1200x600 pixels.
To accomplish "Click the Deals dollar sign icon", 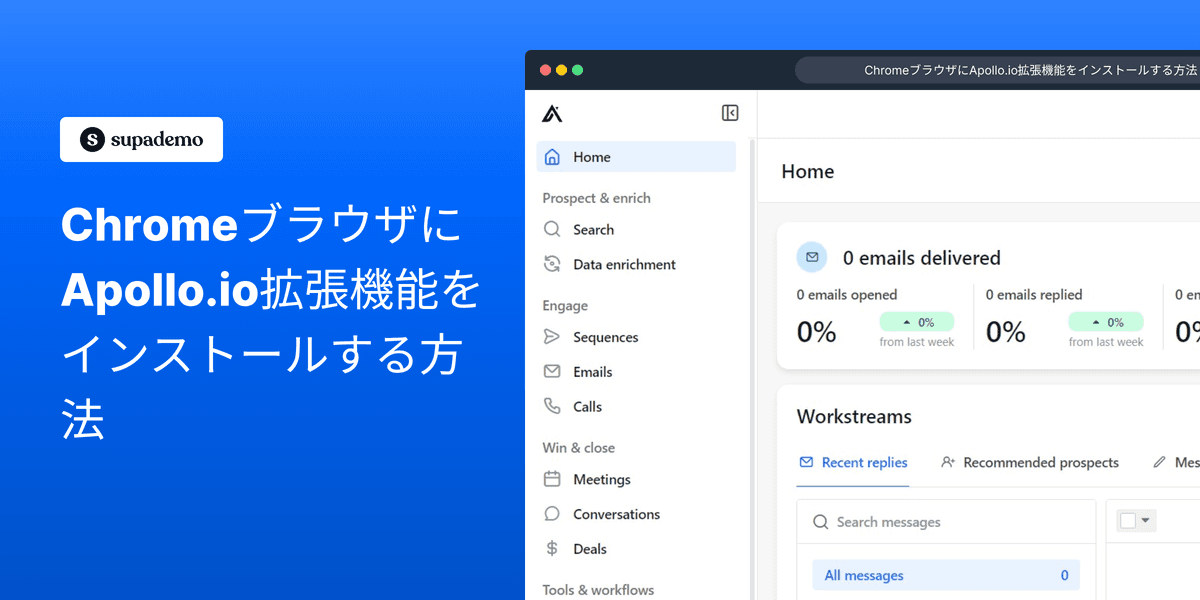I will click(551, 548).
